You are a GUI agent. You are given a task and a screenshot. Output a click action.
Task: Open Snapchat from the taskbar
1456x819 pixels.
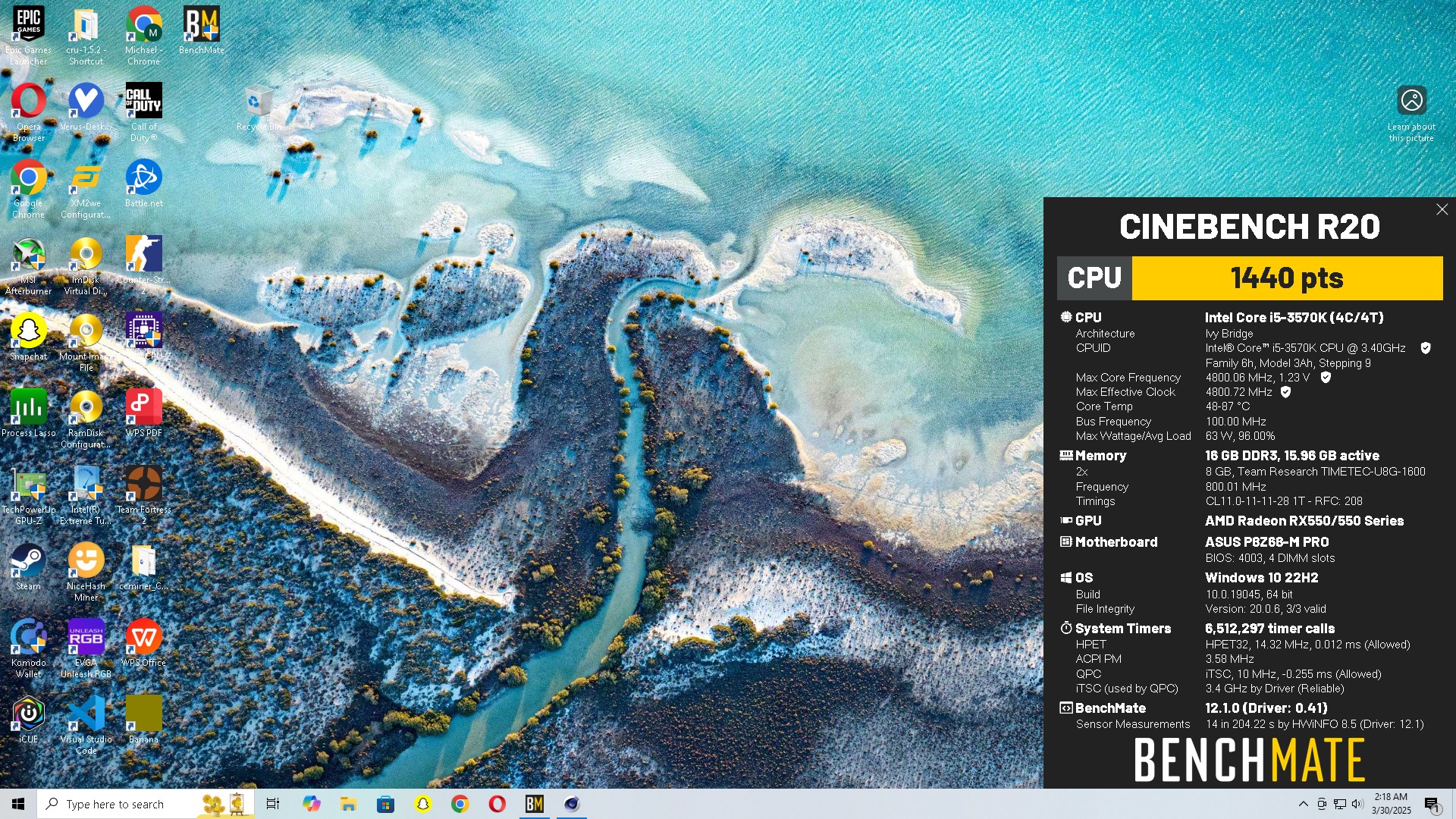click(x=423, y=804)
